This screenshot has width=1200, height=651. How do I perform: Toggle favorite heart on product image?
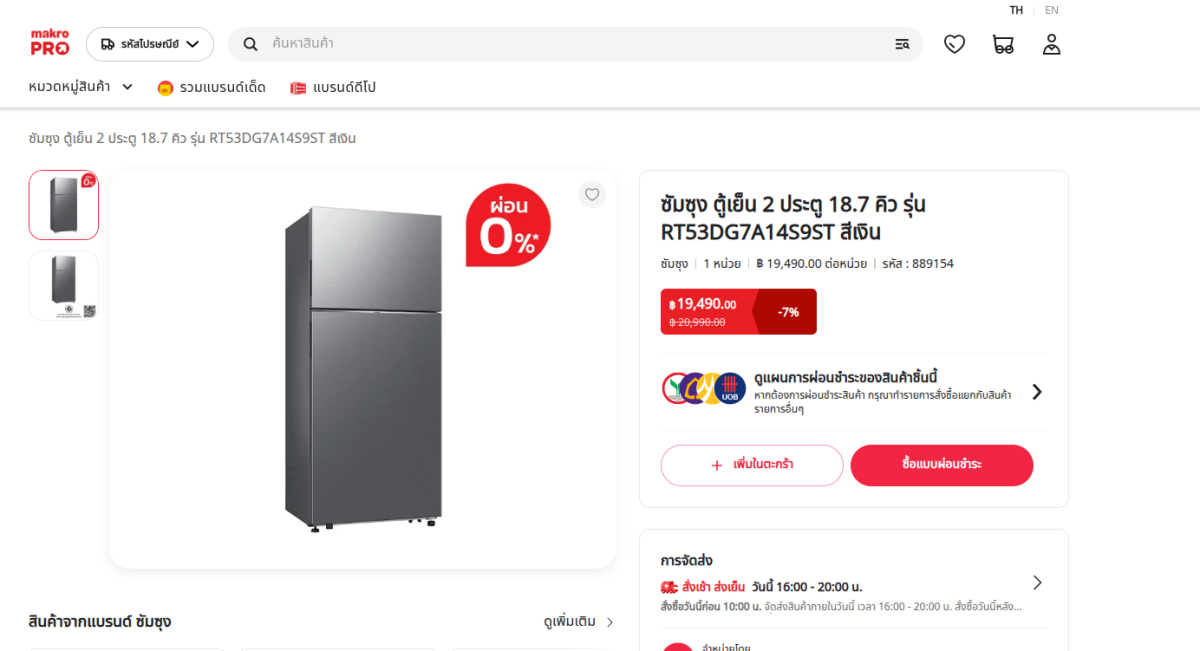coord(592,194)
